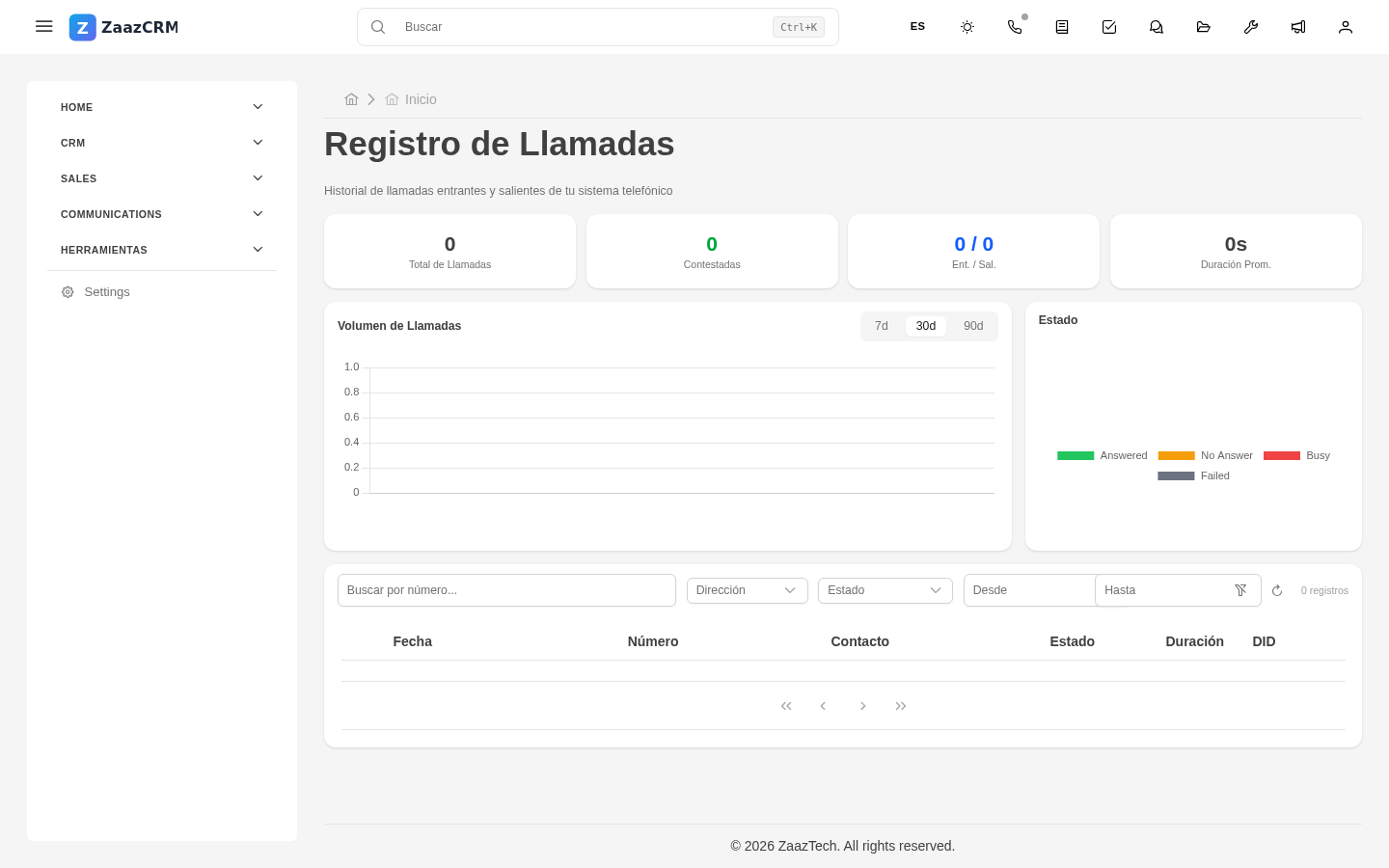Click the Duración column header
The width and height of the screenshot is (1389, 868).
click(1194, 641)
